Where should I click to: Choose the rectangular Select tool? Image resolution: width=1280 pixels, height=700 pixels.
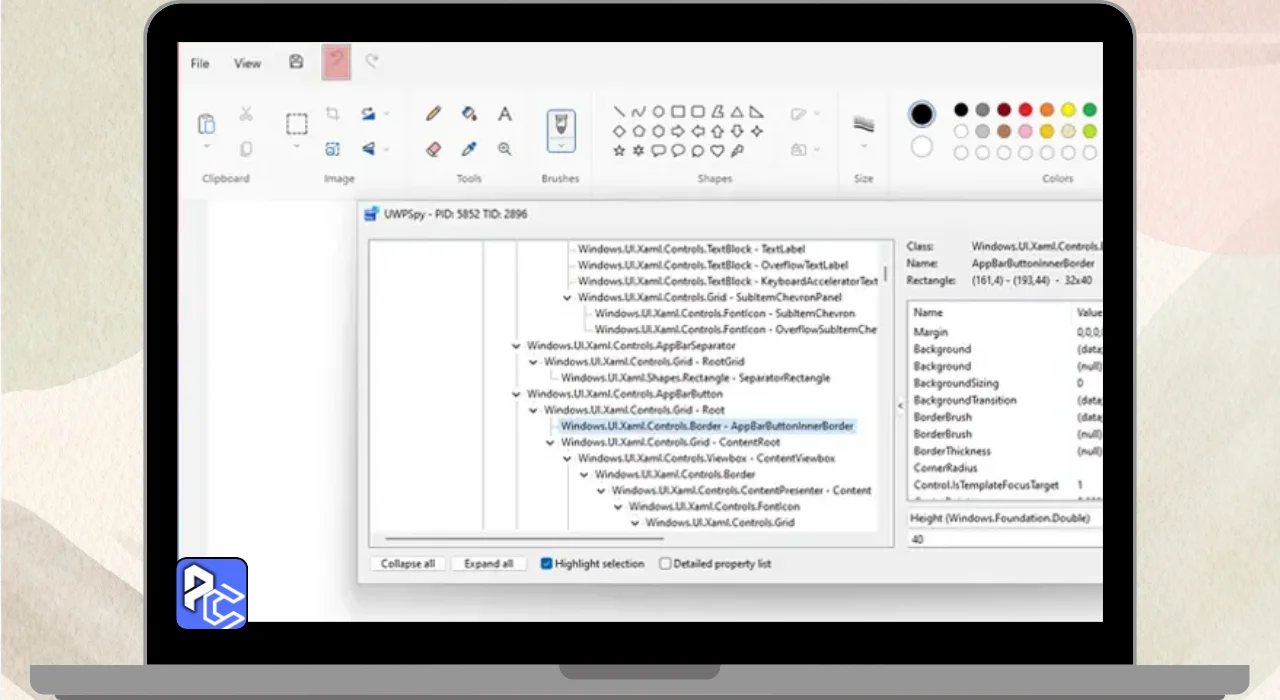pos(297,124)
